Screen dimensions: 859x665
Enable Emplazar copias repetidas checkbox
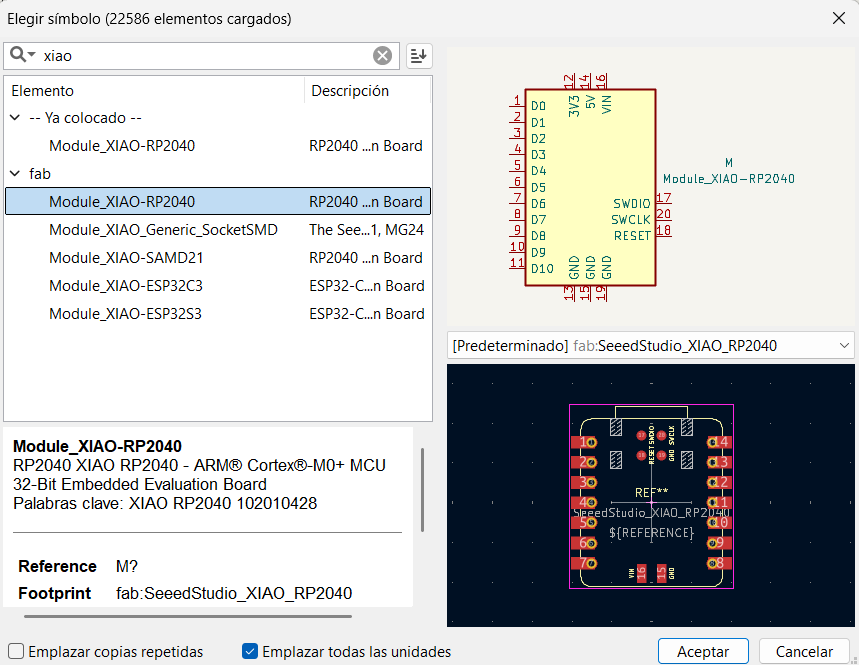pos(16,651)
